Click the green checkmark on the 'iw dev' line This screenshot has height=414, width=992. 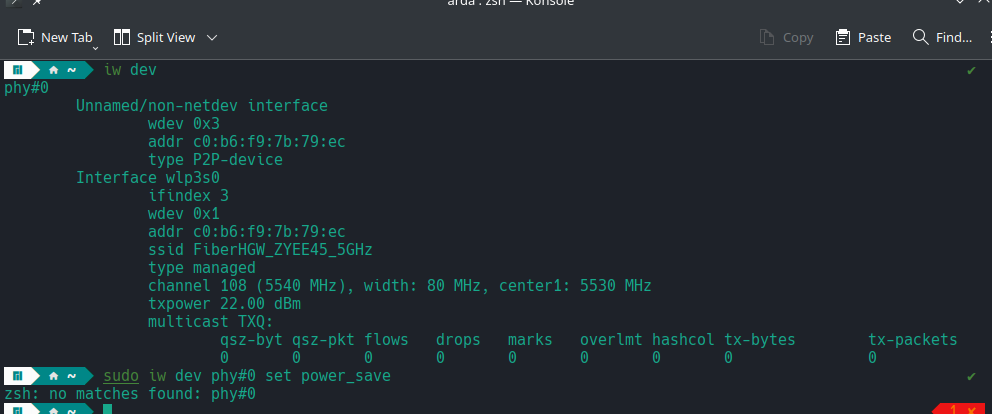tap(971, 70)
